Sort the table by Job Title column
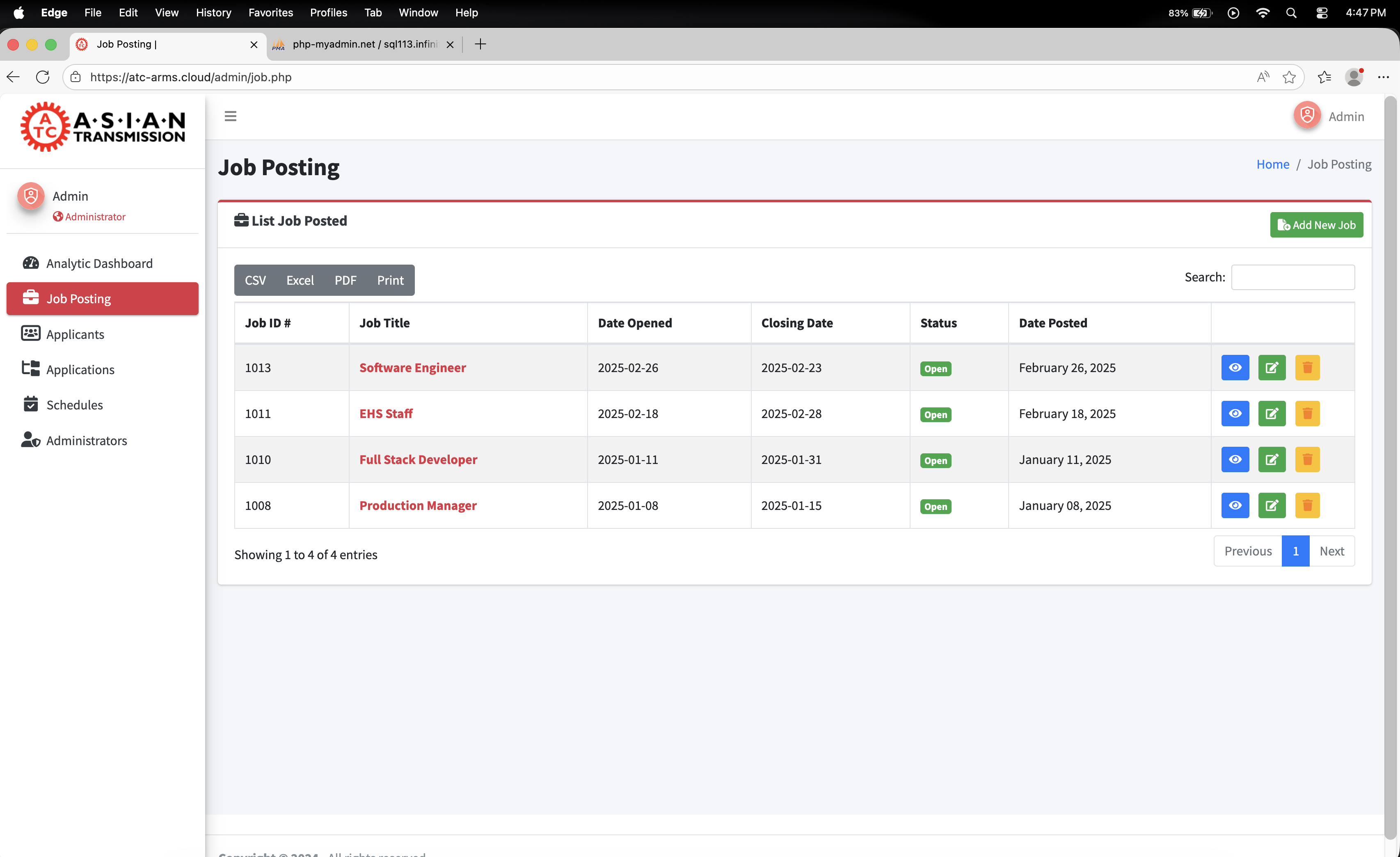Viewport: 1400px width, 857px height. (x=384, y=323)
